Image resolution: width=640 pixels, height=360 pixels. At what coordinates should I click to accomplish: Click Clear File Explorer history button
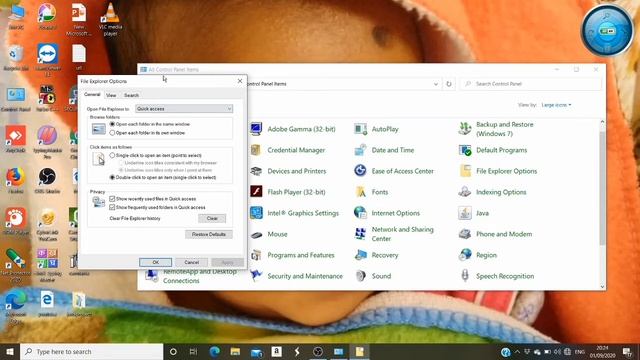click(212, 218)
